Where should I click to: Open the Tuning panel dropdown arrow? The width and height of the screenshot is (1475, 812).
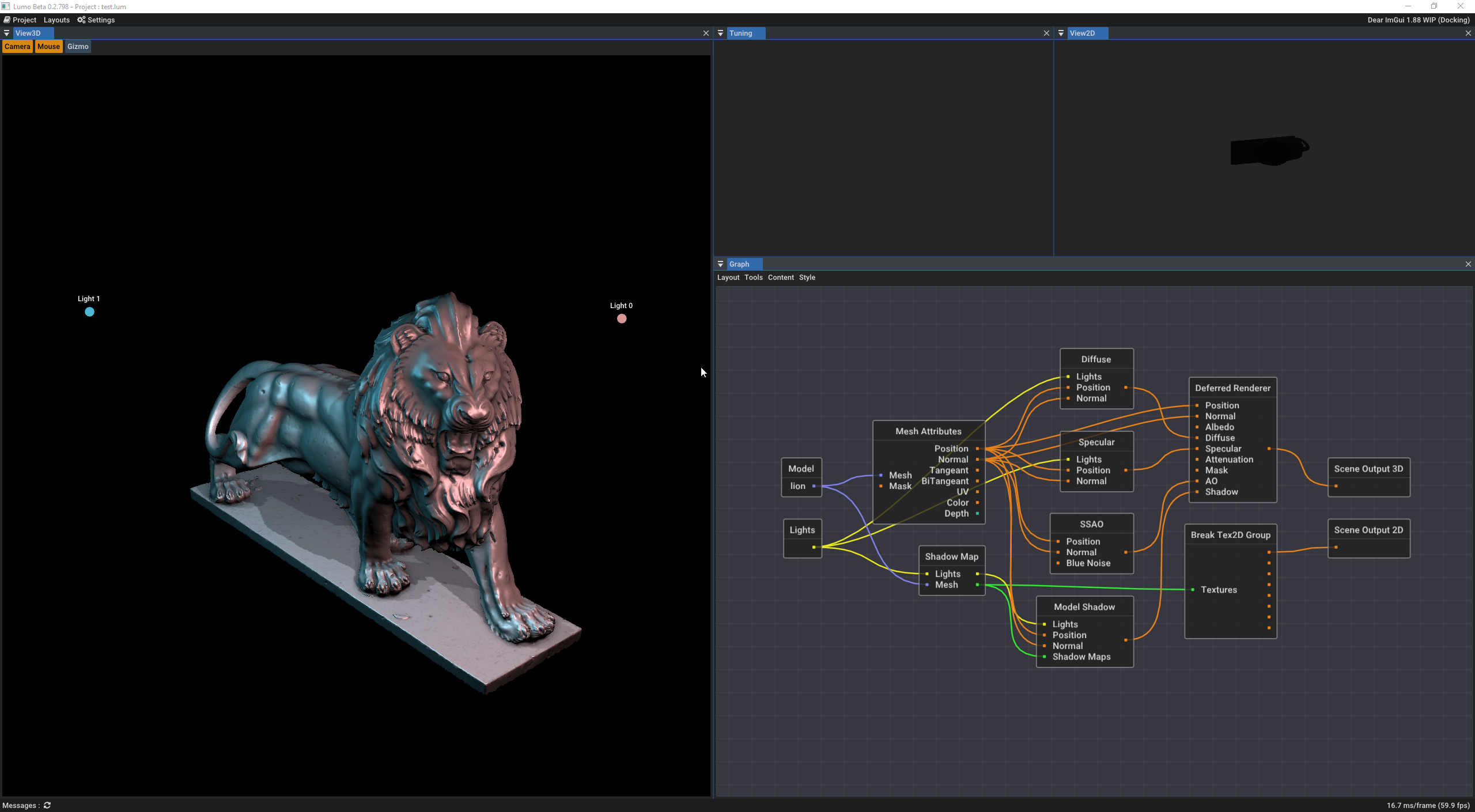click(x=720, y=33)
